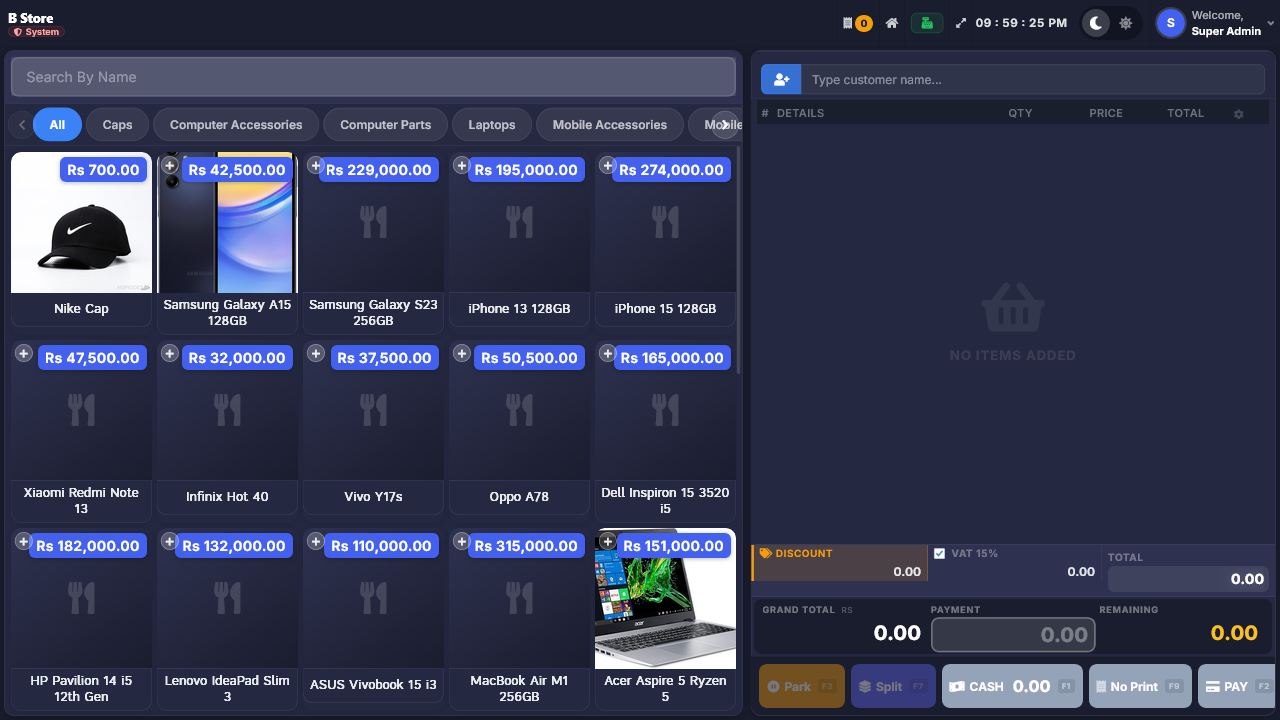Add iPhone 15 128GB via its plus icon
Screen dimensions: 1280x720
pyautogui.click(x=607, y=165)
